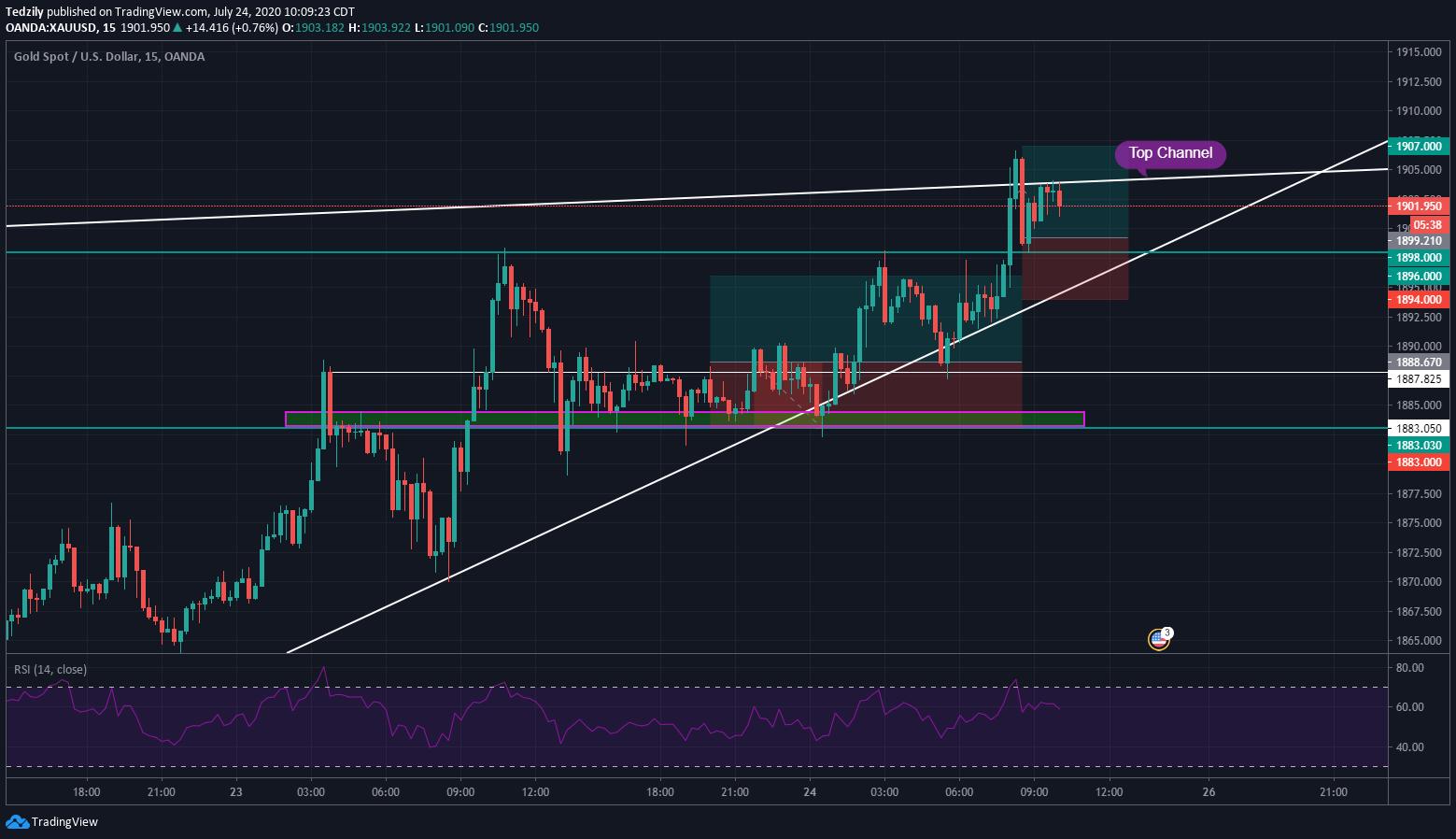This screenshot has width=1456, height=839.
Task: Click the 1910.000 price axis tick
Action: [1419, 111]
